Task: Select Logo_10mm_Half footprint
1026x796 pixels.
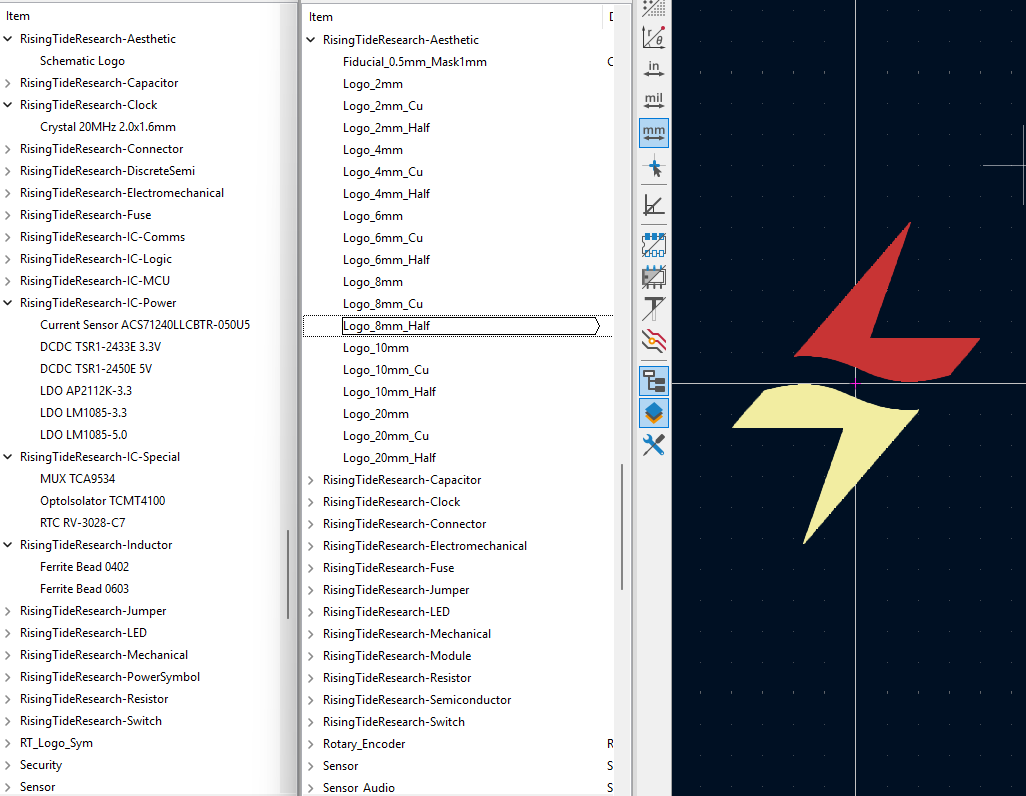Action: [x=389, y=391]
